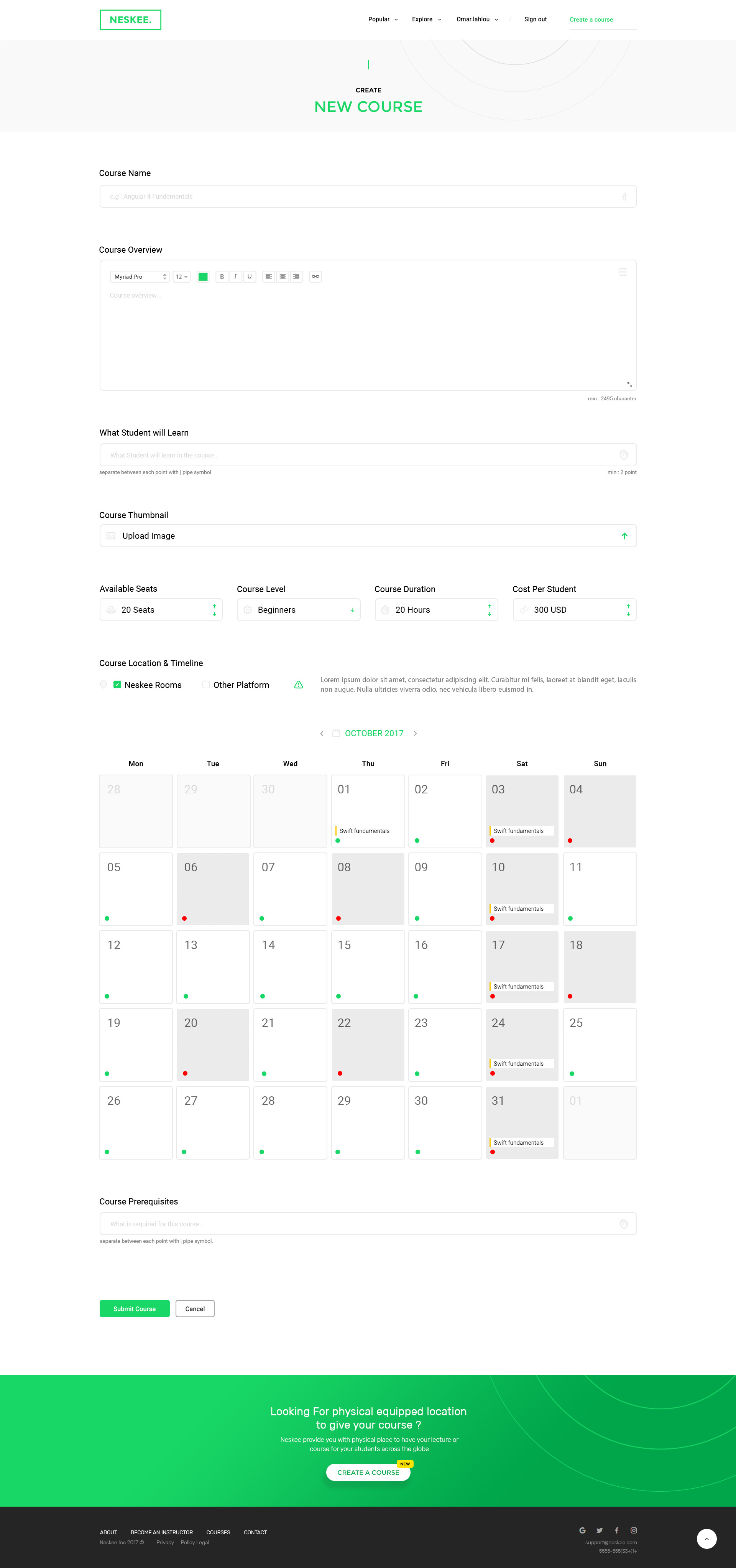736x1568 pixels.
Task: Open the Course Level Beginners dropdown
Action: pos(298,610)
